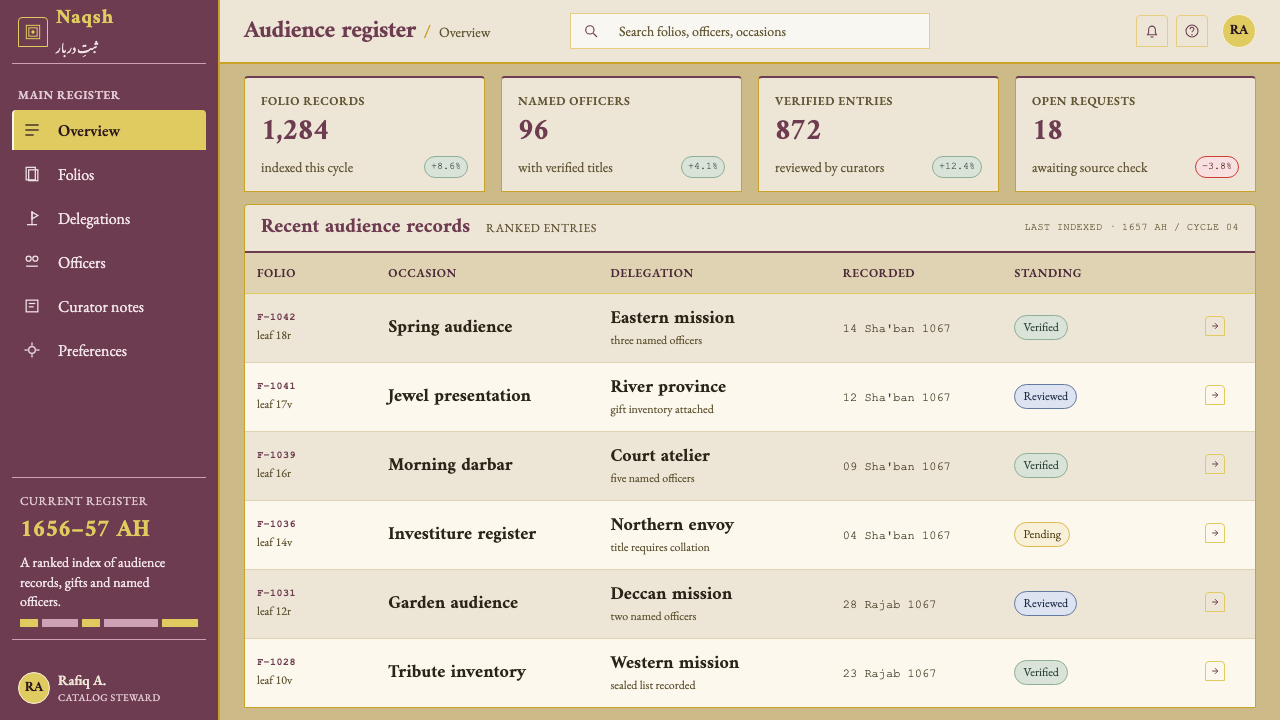1280x720 pixels.
Task: Open the Rafiq A. profile in the sidebar
Action: coord(109,688)
